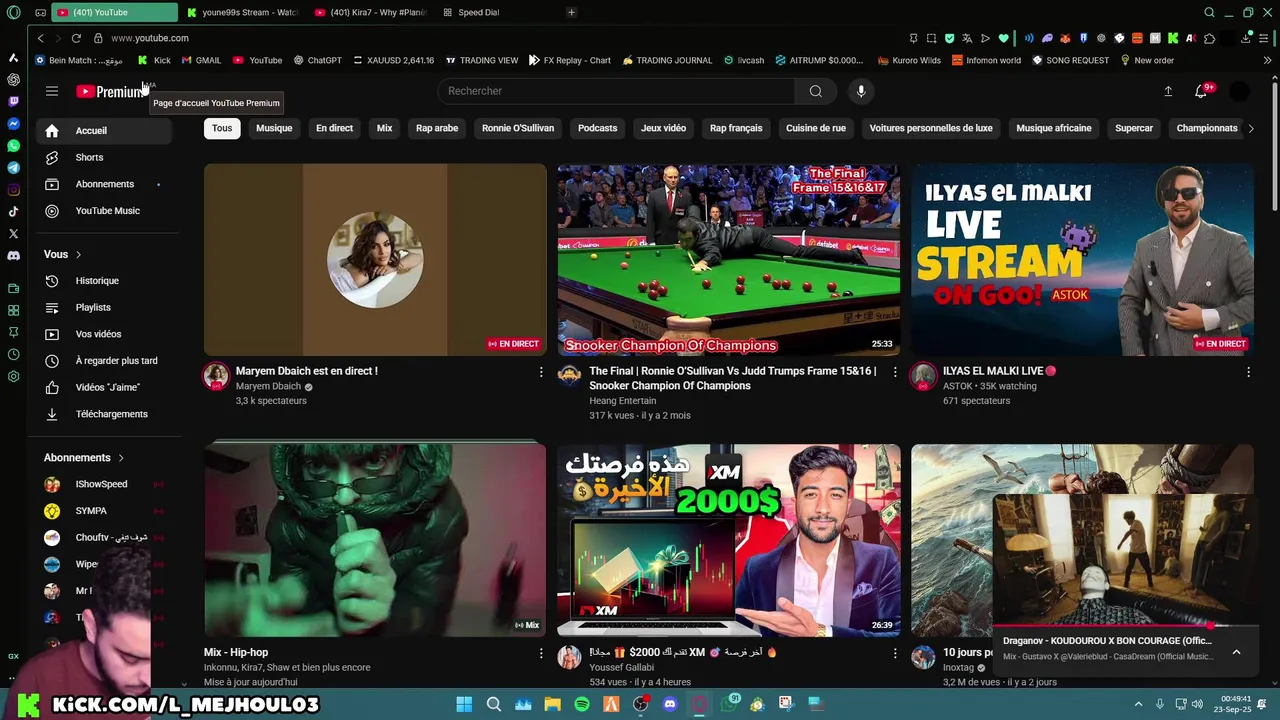
Task: Open options menu for ILYAS EL MALKI LIVE
Action: [x=1248, y=372]
